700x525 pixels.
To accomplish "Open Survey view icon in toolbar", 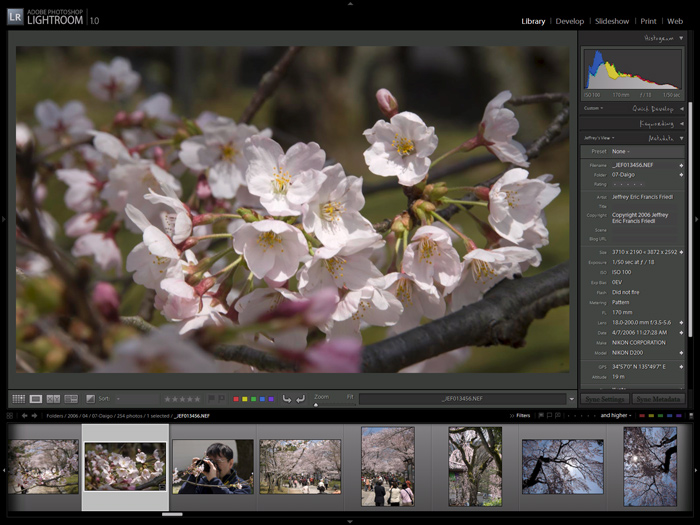I will [x=71, y=399].
